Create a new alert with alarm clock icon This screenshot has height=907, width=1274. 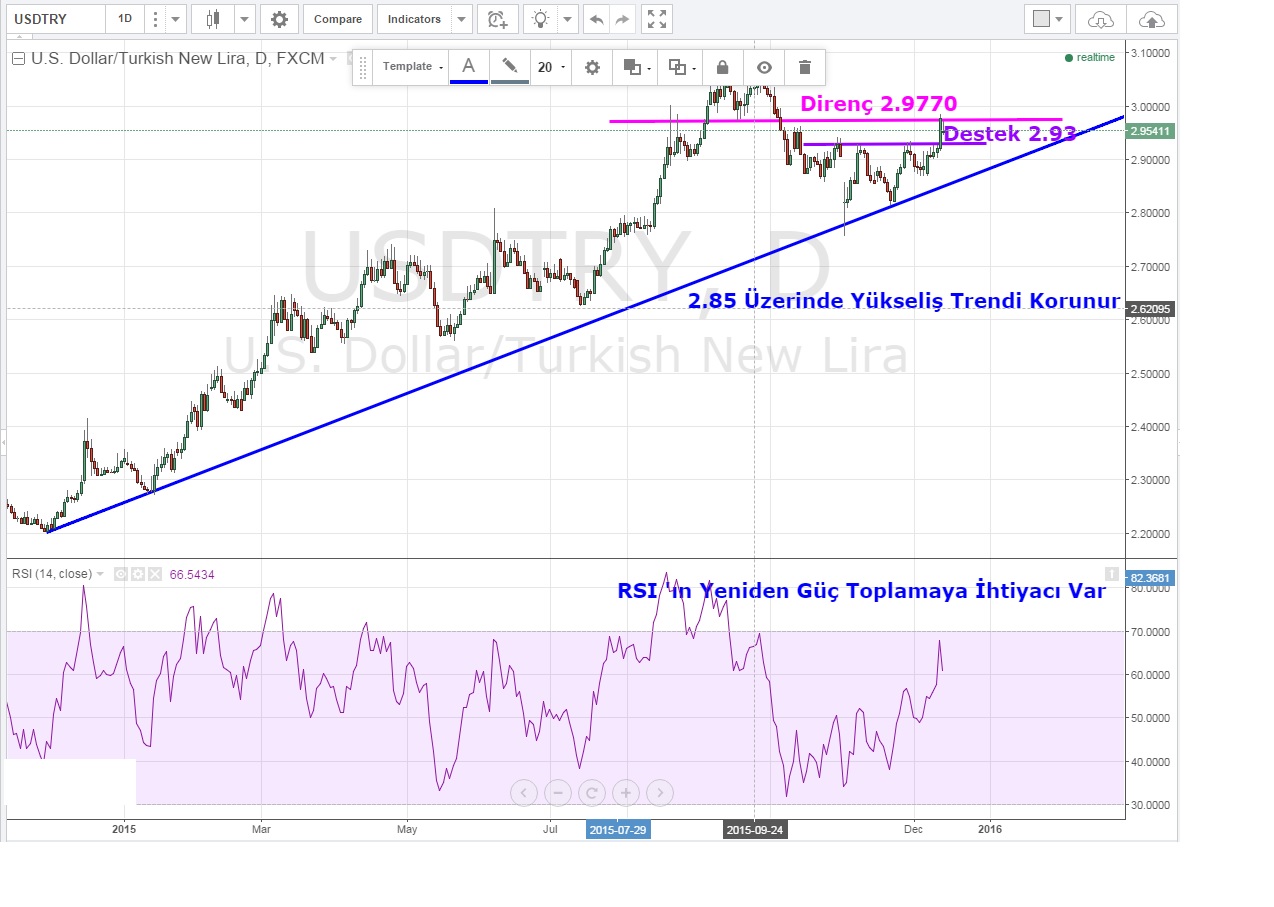point(497,19)
